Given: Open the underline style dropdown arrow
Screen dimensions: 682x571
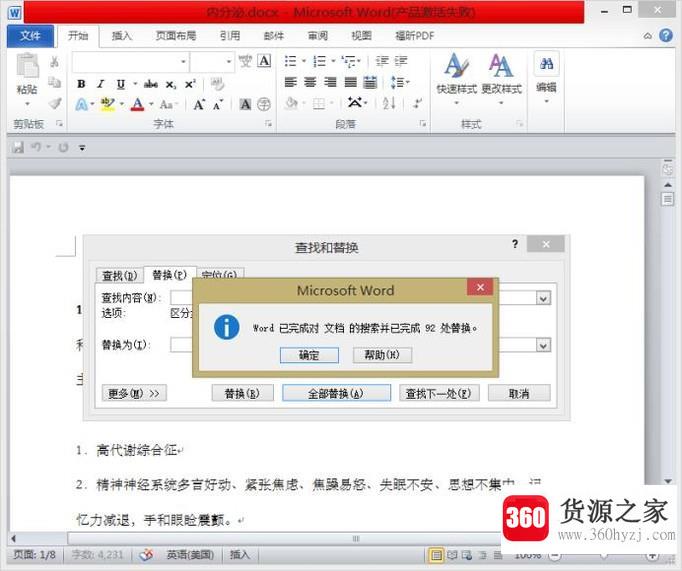Looking at the screenshot, I should click(135, 84).
